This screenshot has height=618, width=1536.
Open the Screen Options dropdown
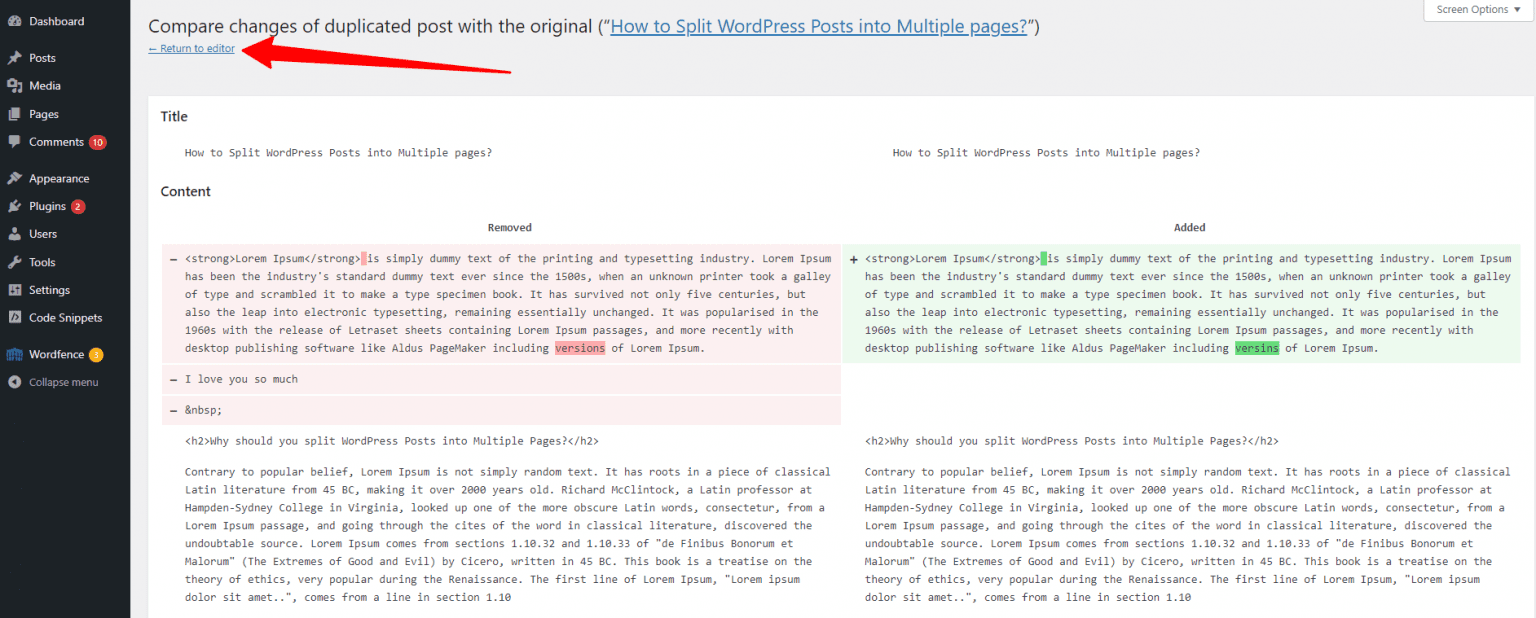pos(1477,9)
